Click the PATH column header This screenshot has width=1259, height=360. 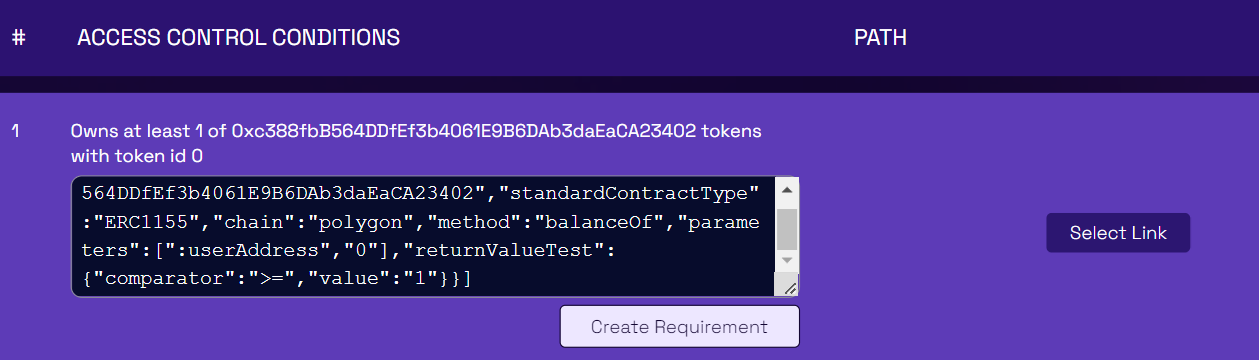[x=880, y=38]
